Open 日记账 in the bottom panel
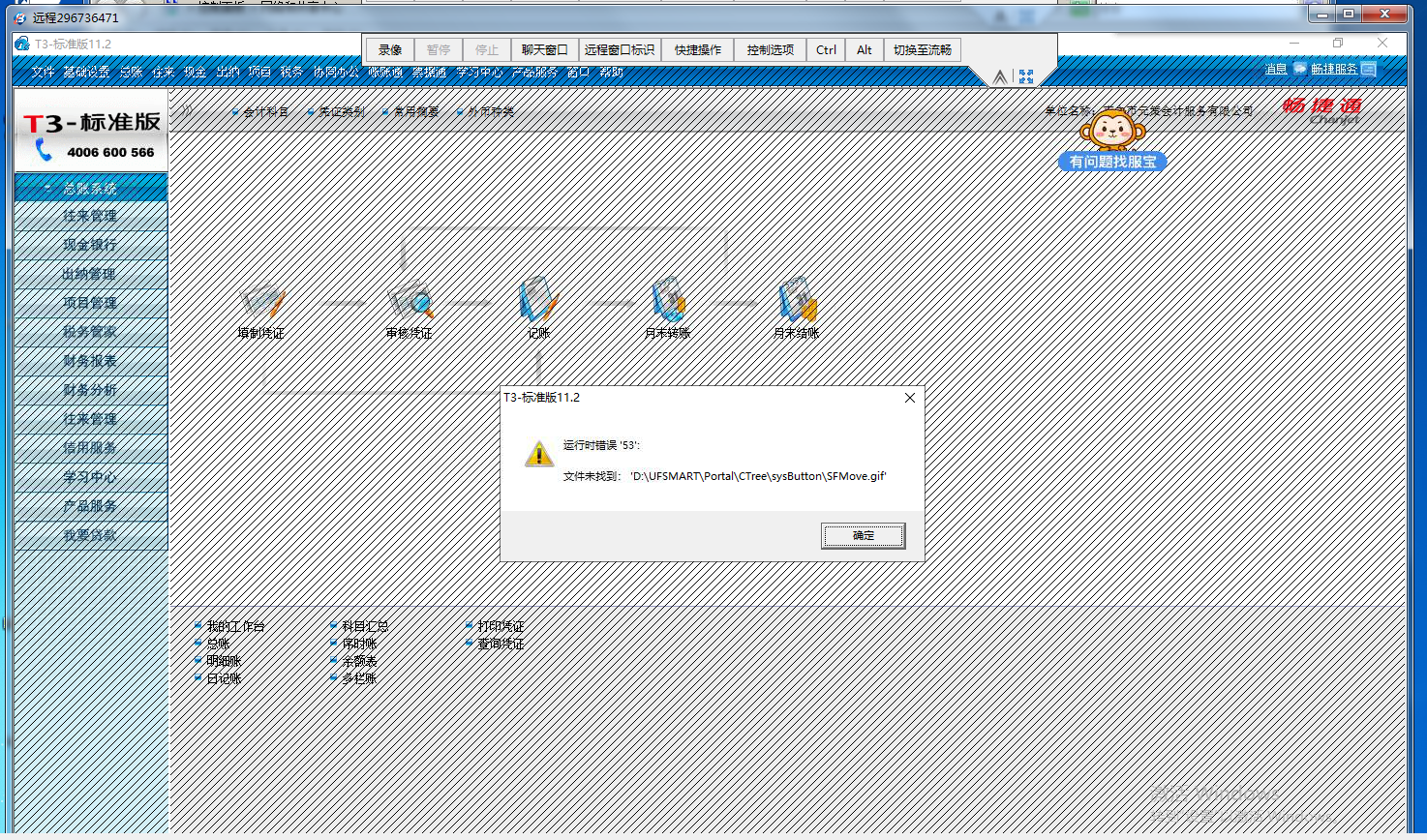This screenshot has width=1427, height=840. [224, 678]
